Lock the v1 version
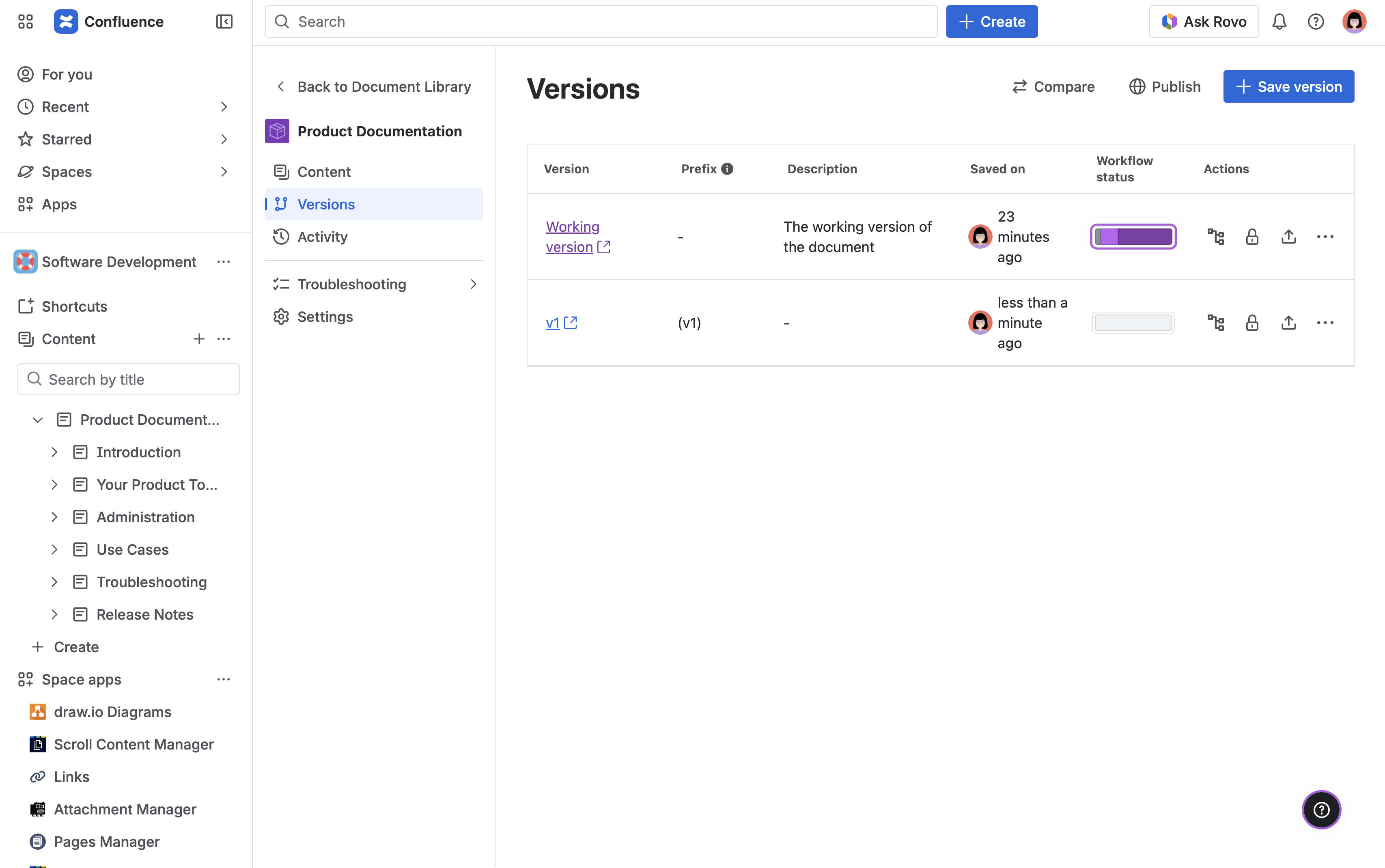The width and height of the screenshot is (1385, 868). pyautogui.click(x=1252, y=322)
